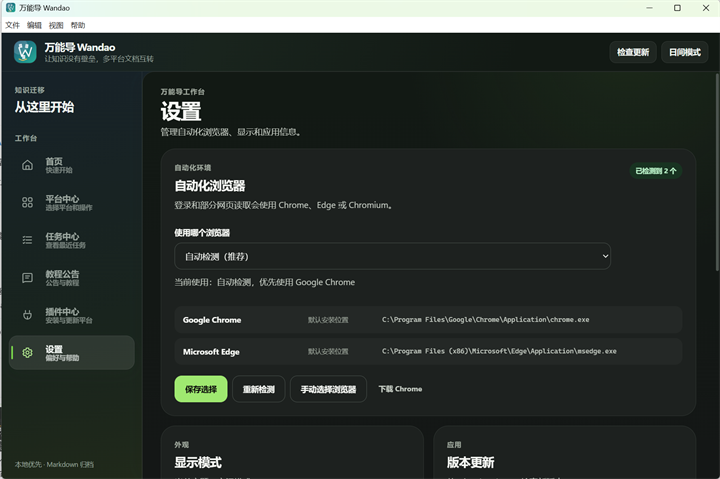Click the 当前使用 status line

pos(264,282)
